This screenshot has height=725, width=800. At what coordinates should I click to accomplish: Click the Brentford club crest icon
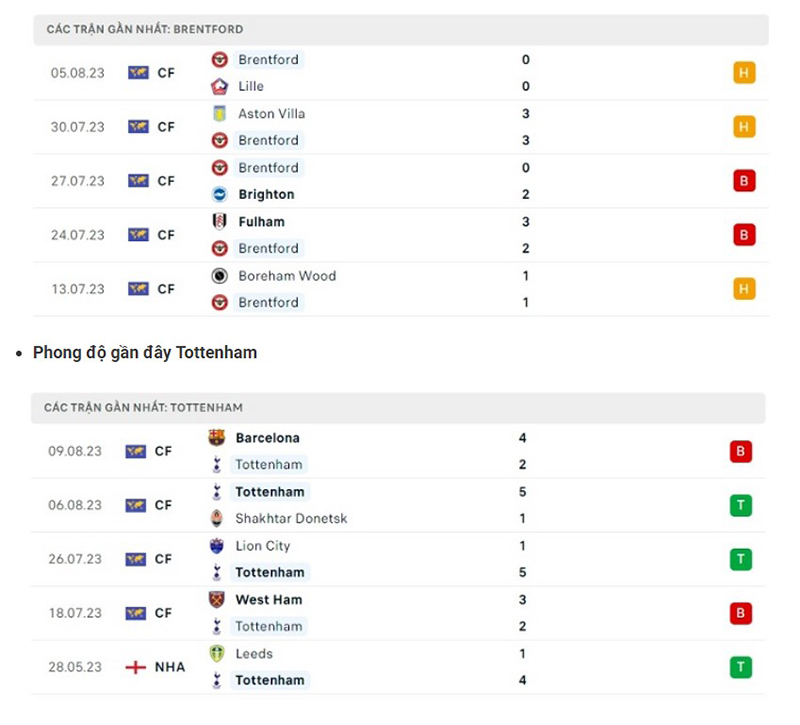221,60
